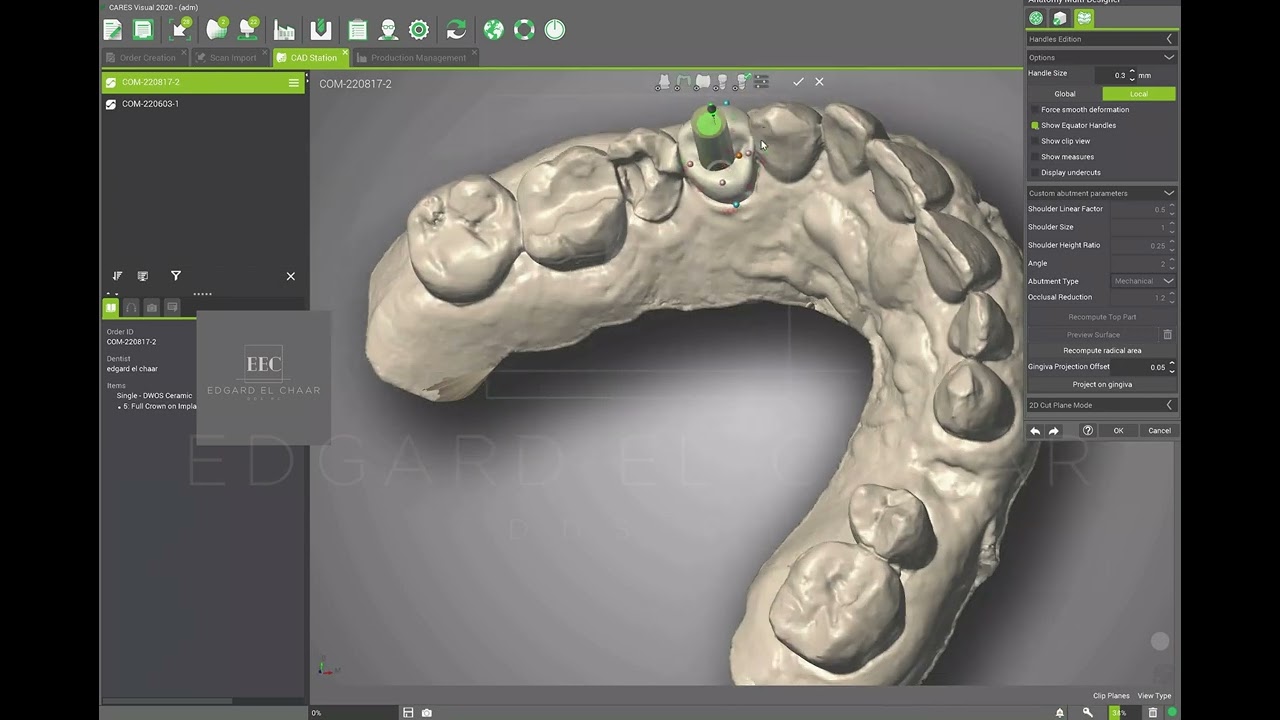Select second Anatomy Multi Designer mode icon
The height and width of the screenshot is (720, 1280).
(x=1059, y=18)
